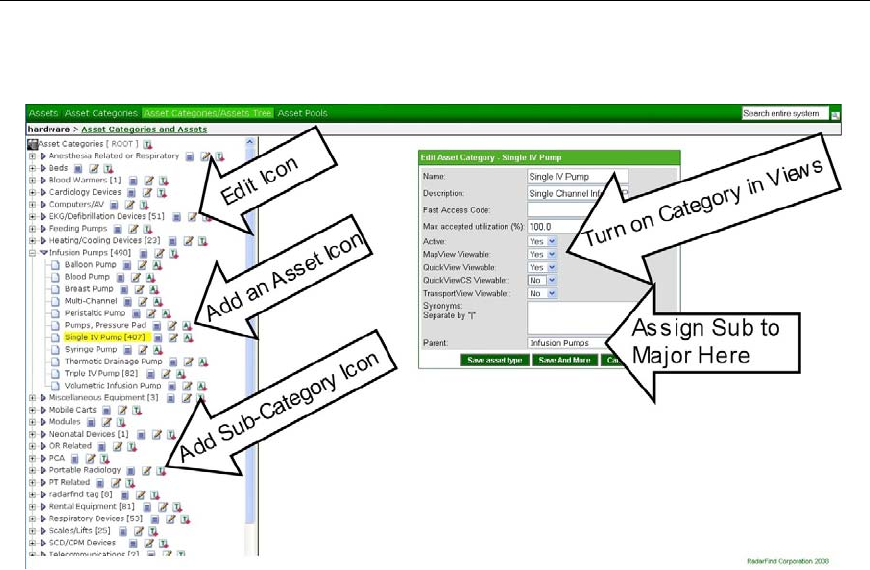Edit the Mobile Carts category
Viewport: 870px width, 570px height.
pos(122,410)
